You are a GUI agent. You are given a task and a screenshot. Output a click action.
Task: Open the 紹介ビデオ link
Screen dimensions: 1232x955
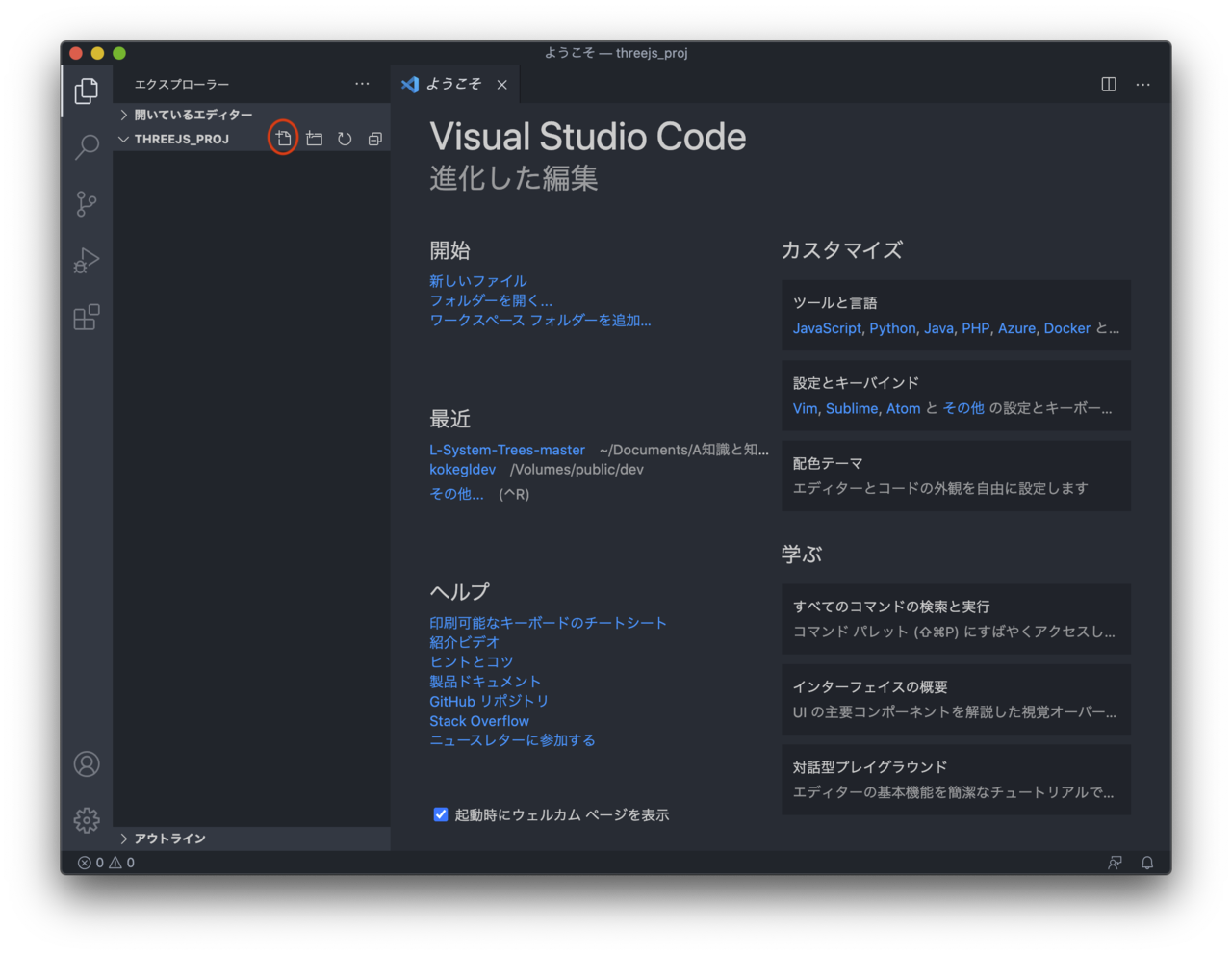(465, 642)
